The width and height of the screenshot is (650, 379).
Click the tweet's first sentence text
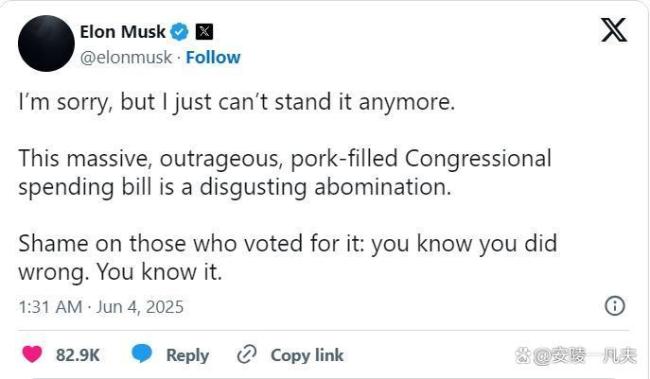tap(237, 102)
